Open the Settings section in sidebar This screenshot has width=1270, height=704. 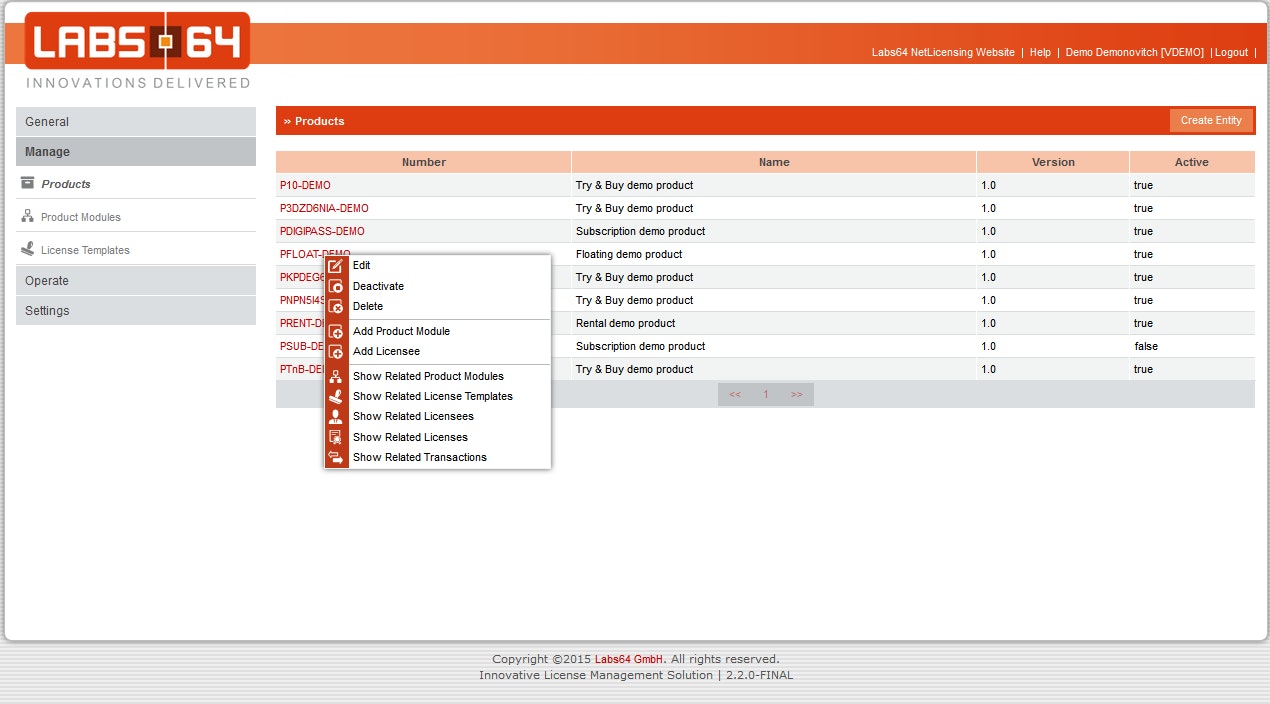point(135,311)
